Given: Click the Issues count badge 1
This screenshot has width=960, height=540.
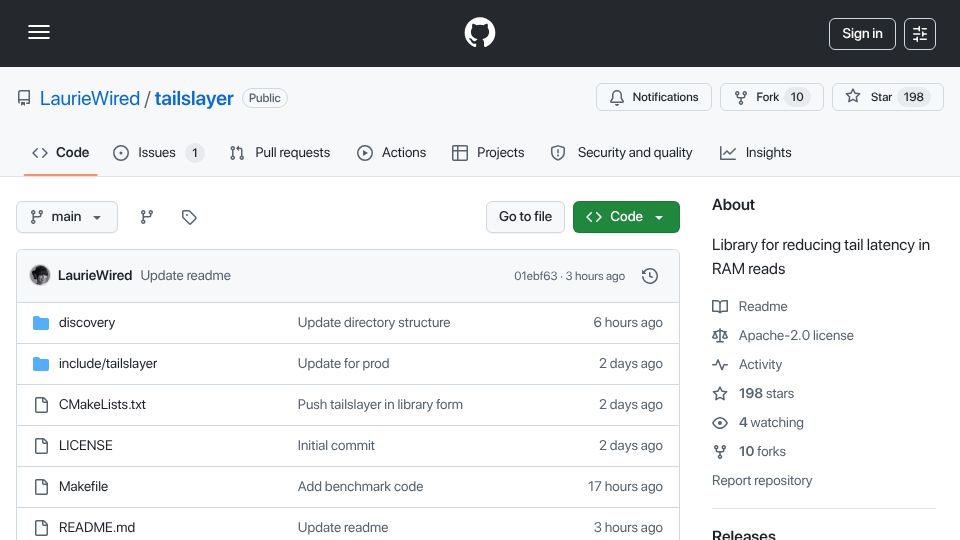Looking at the screenshot, I should click(x=195, y=152).
